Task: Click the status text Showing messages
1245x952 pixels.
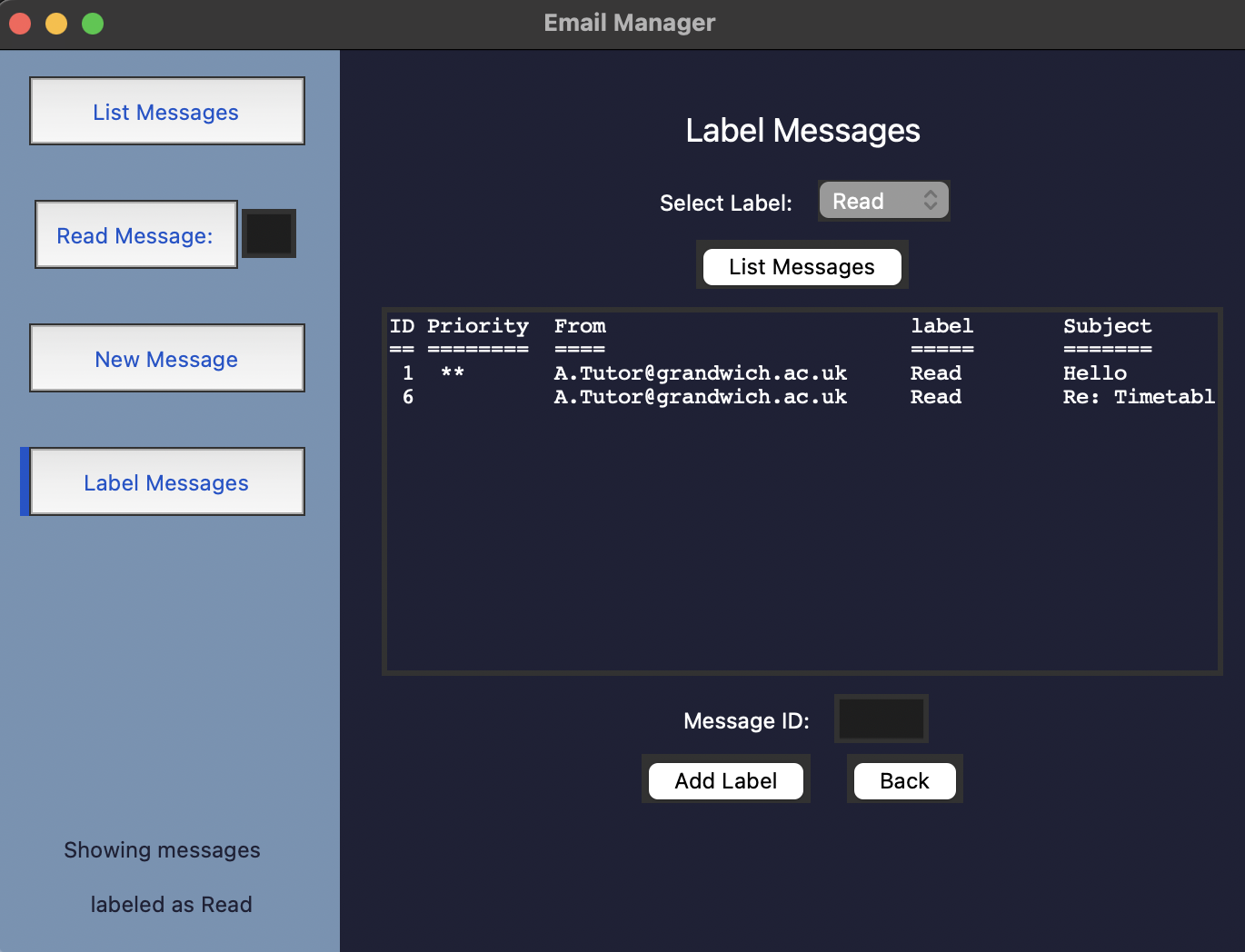Action: pos(162,850)
